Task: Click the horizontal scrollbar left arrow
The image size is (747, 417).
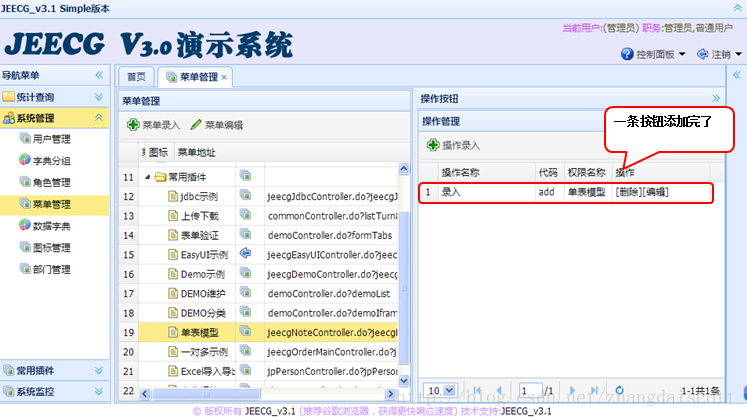Action: pos(145,394)
